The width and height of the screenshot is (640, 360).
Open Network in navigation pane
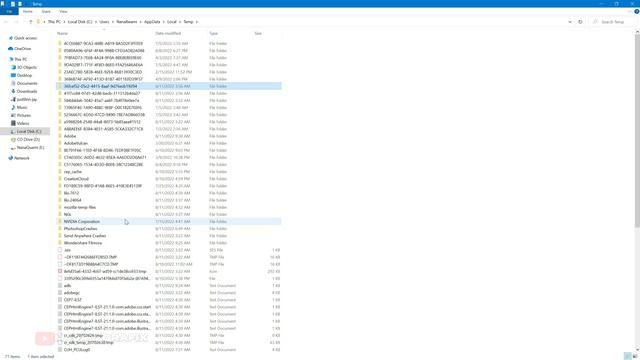(x=22, y=158)
